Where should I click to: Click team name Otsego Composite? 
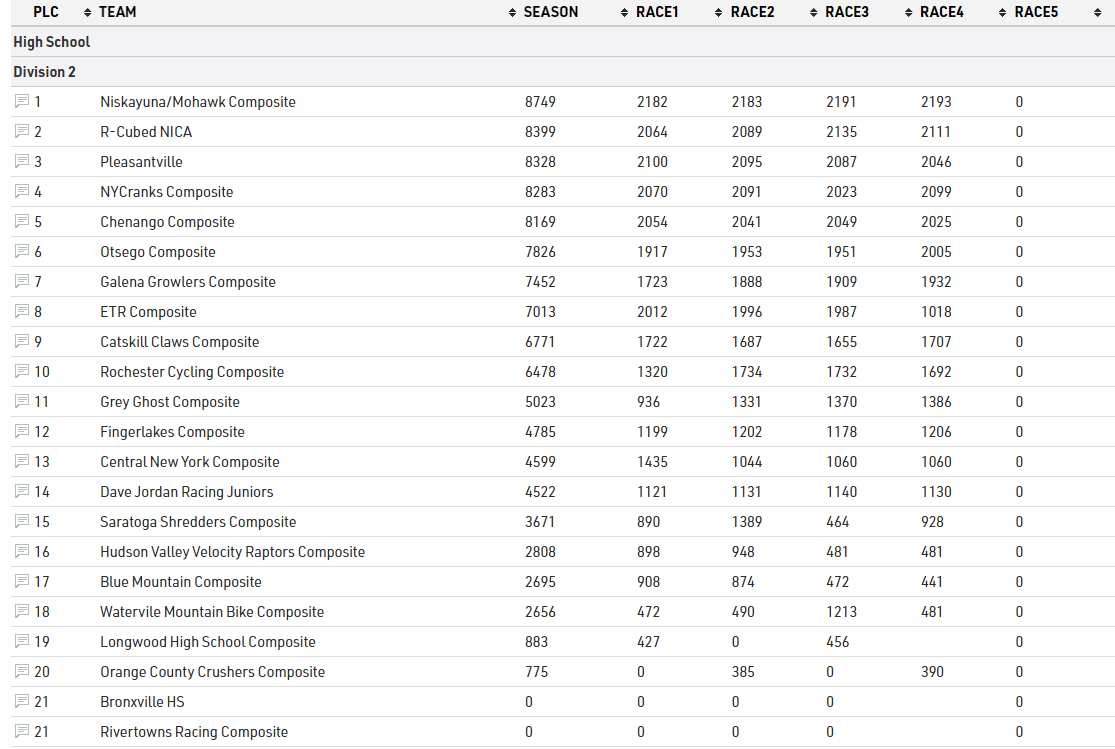(x=158, y=252)
